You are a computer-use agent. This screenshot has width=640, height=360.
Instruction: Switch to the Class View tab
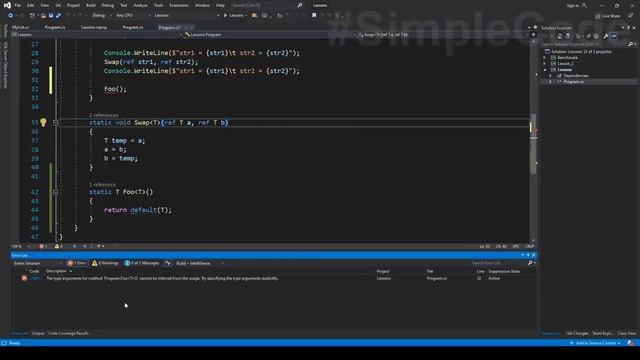(x=627, y=333)
